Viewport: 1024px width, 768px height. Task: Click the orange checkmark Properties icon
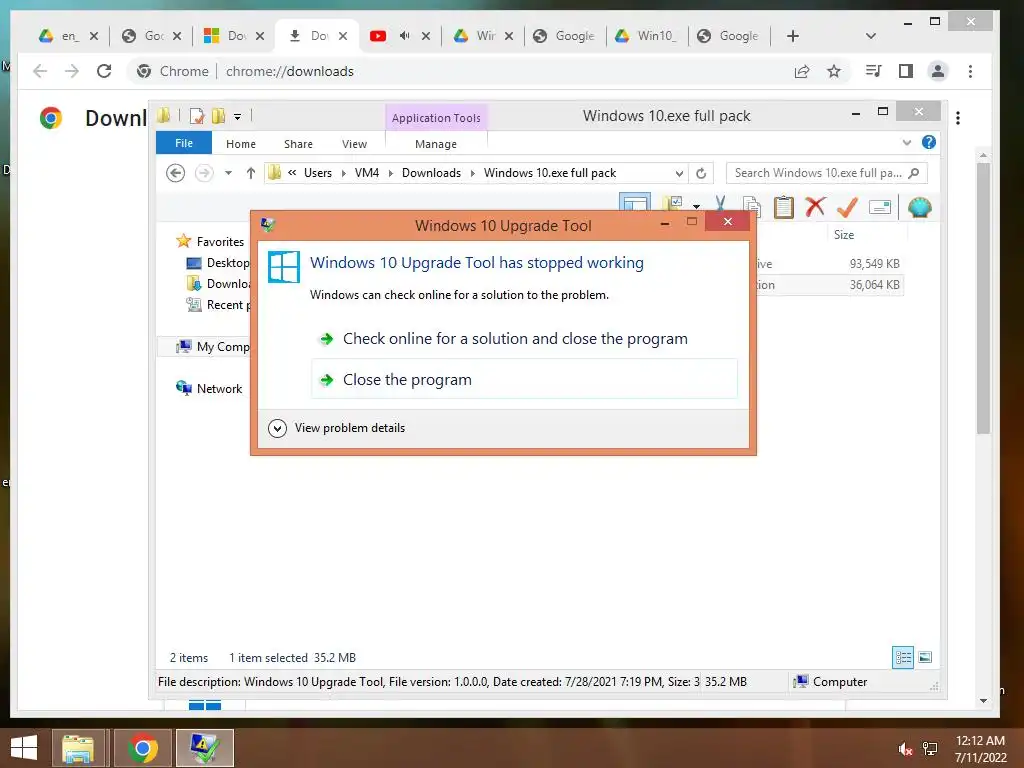click(x=847, y=207)
